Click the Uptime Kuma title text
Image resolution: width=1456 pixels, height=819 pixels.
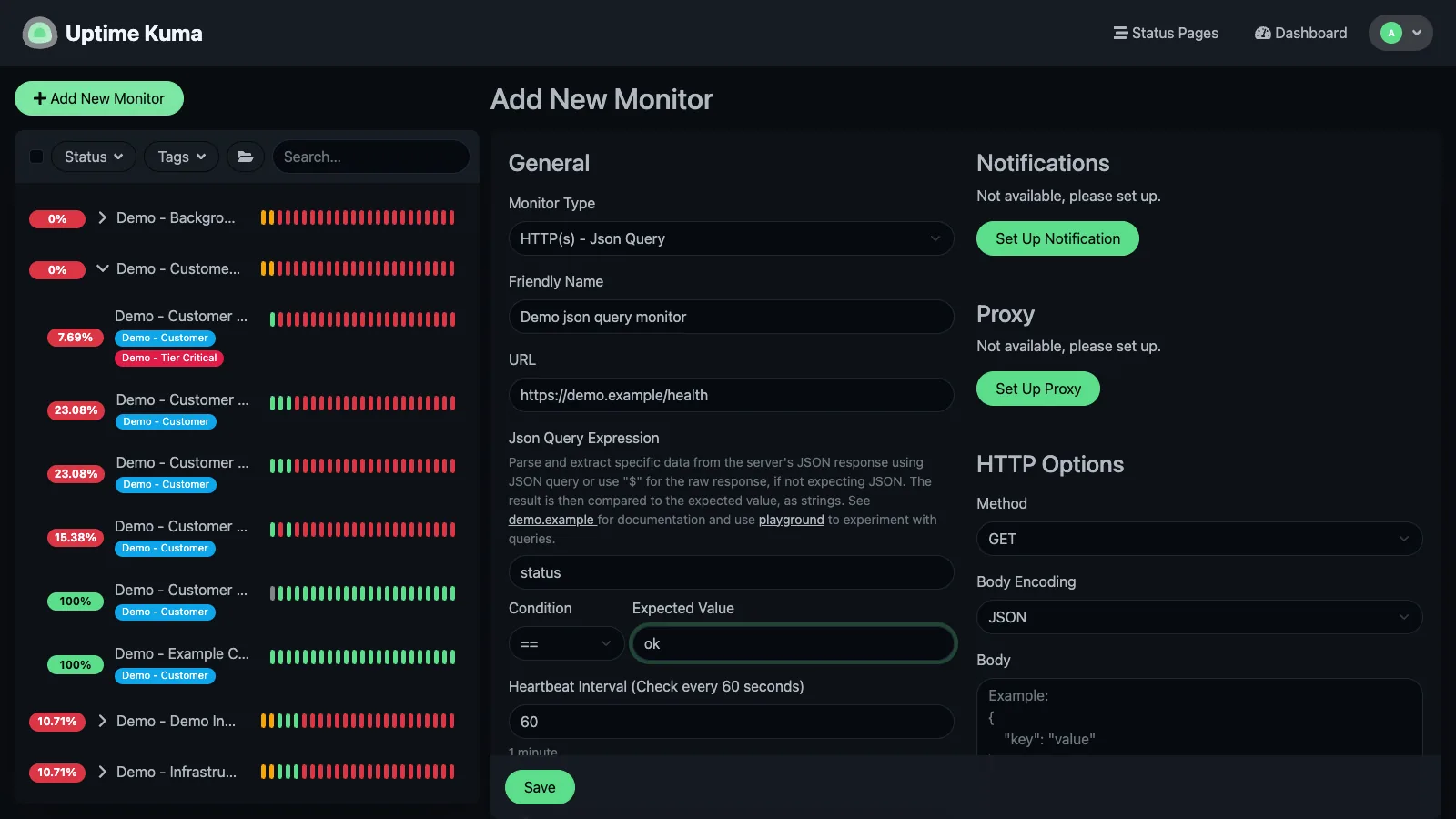click(x=134, y=34)
